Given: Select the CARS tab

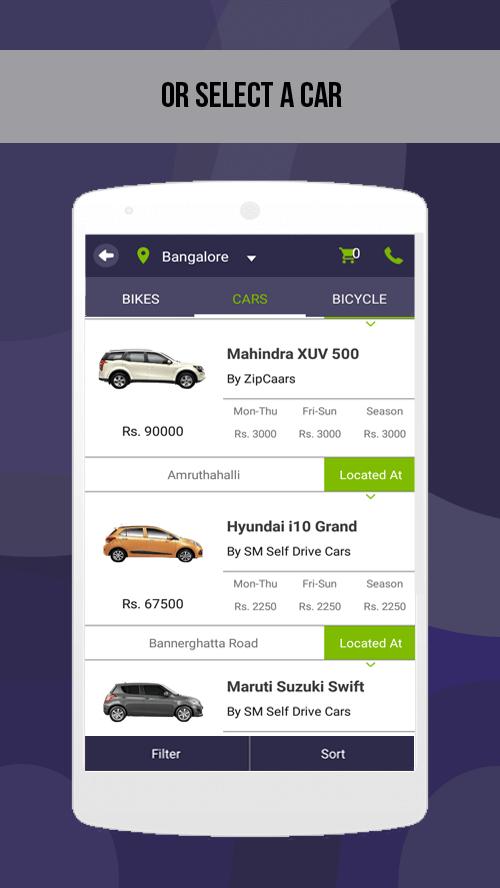Looking at the screenshot, I should 250,299.
